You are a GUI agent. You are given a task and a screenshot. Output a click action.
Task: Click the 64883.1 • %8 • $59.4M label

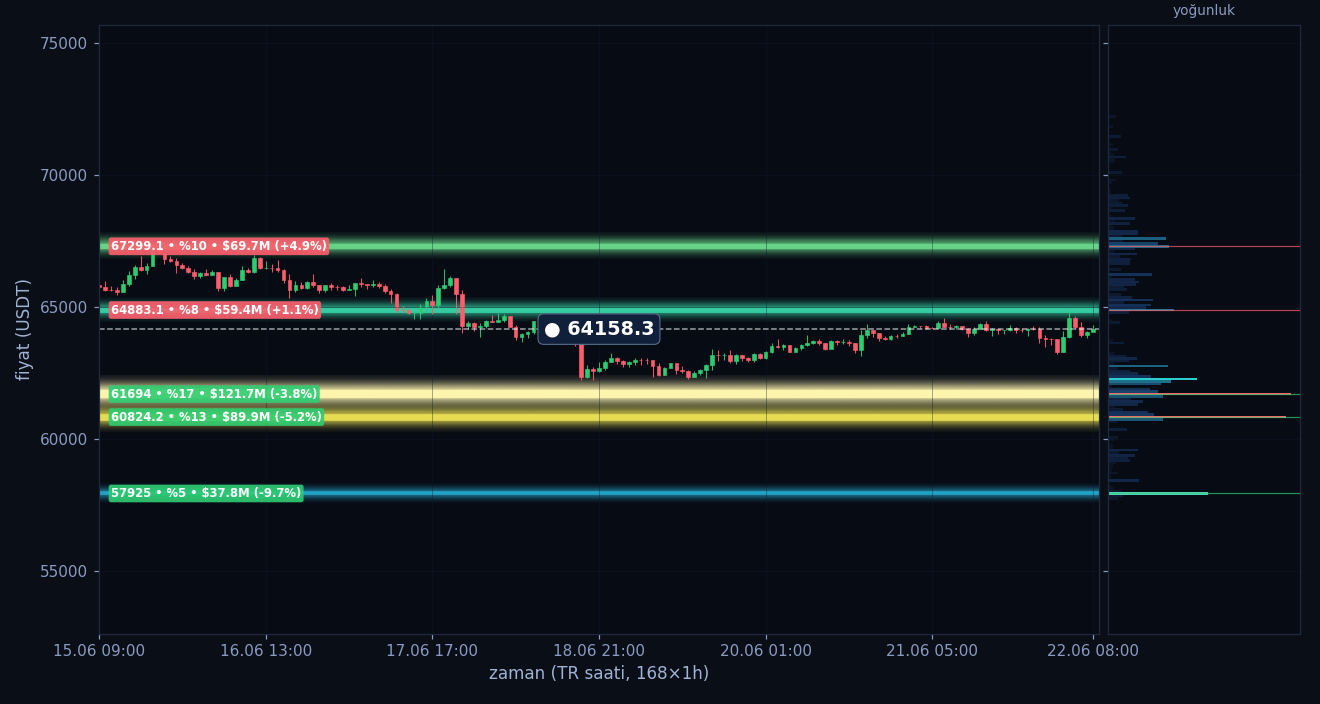[215, 310]
